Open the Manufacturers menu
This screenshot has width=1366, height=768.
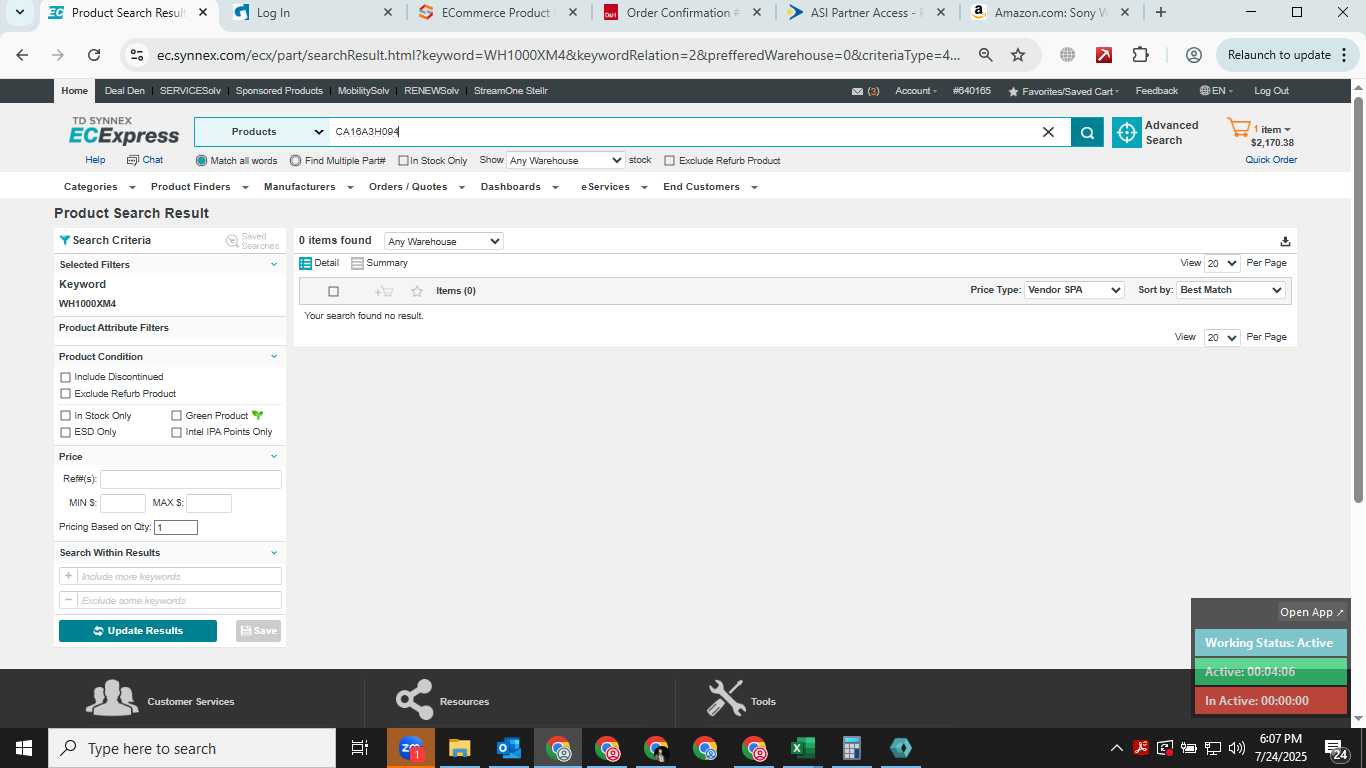308,187
